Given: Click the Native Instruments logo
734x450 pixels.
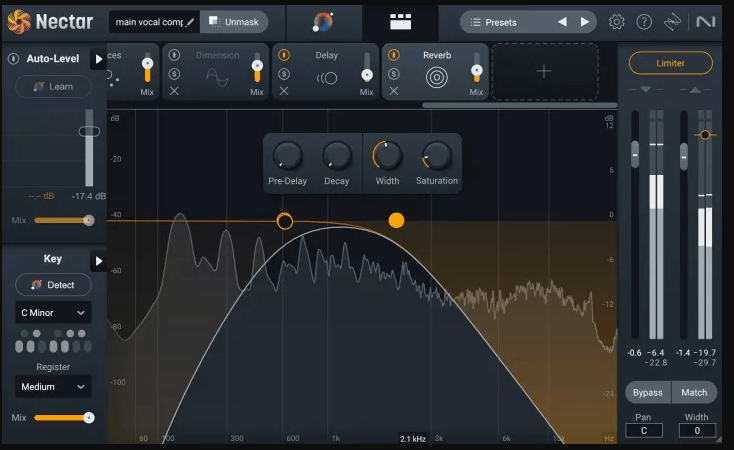Looking at the screenshot, I should coord(706,22).
